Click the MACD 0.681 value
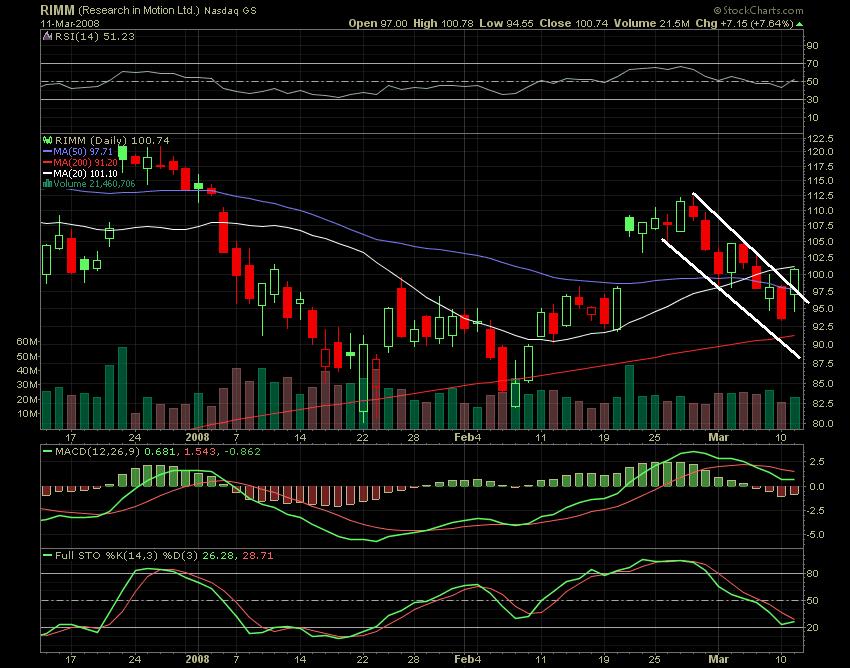 (160, 451)
